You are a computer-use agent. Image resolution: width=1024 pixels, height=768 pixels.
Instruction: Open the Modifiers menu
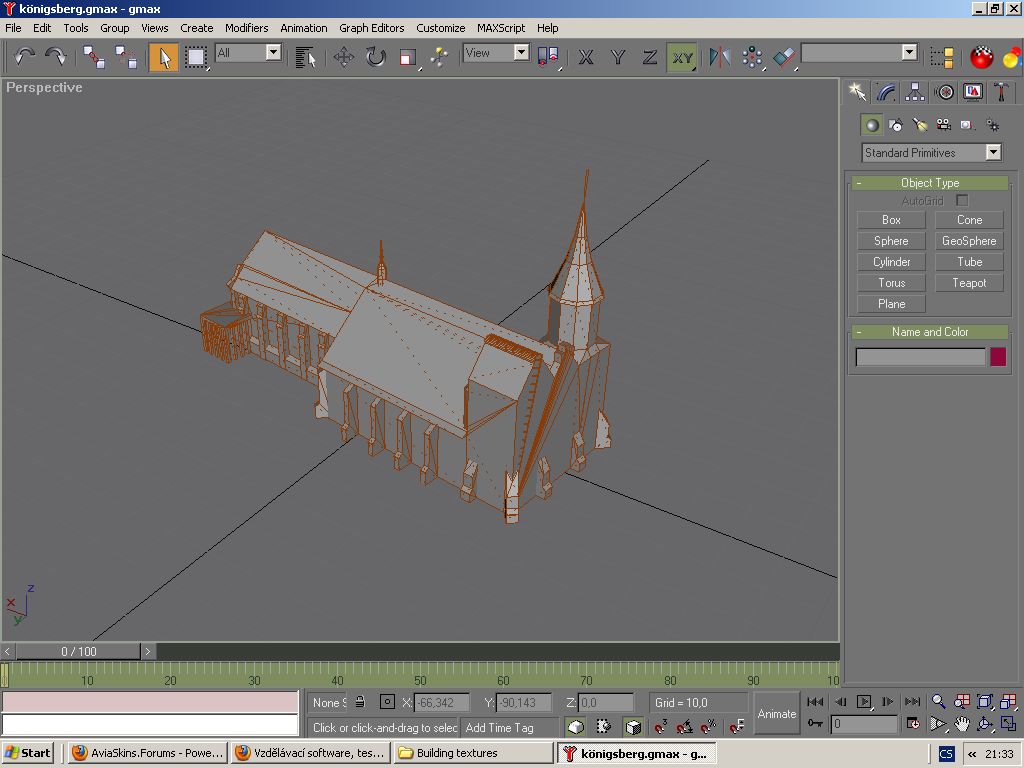(x=246, y=28)
